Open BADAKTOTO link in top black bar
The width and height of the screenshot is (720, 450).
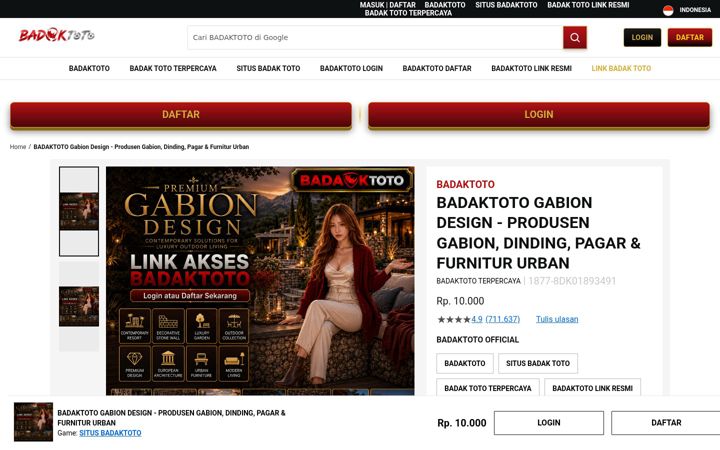pyautogui.click(x=444, y=5)
